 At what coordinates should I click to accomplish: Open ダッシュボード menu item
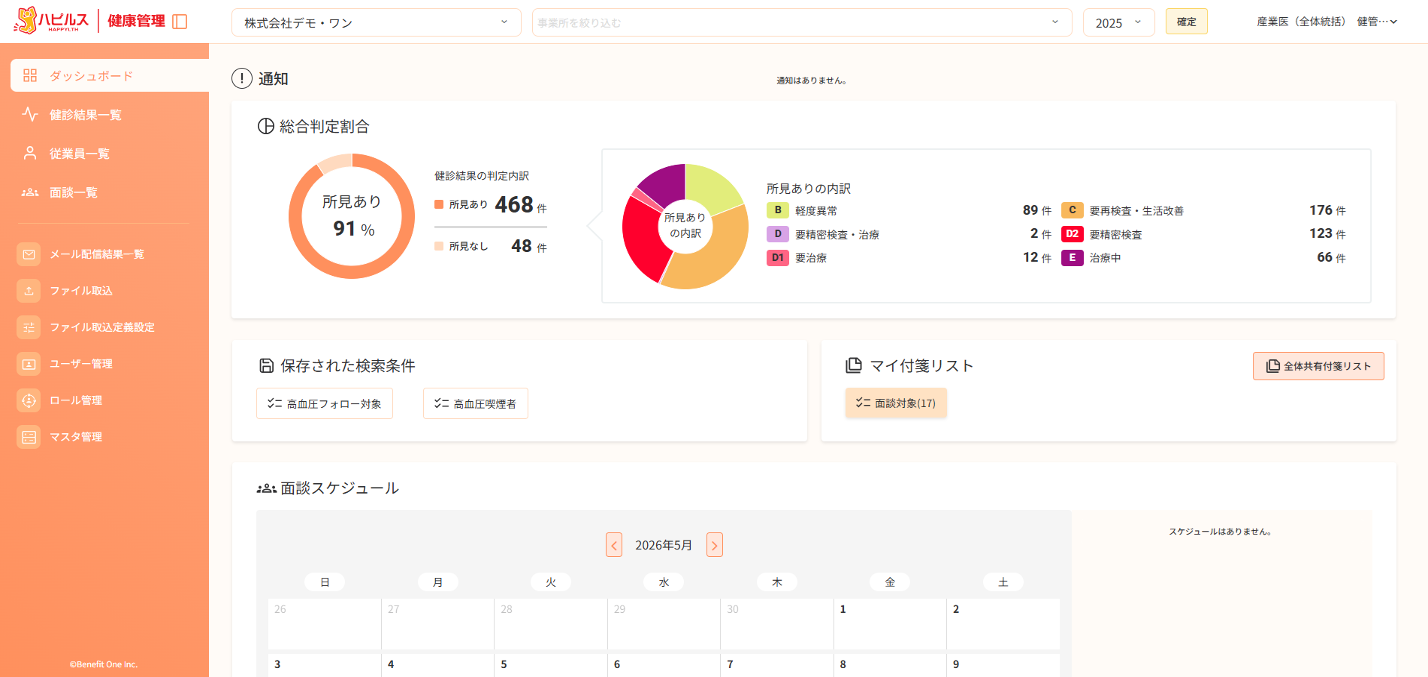point(110,75)
